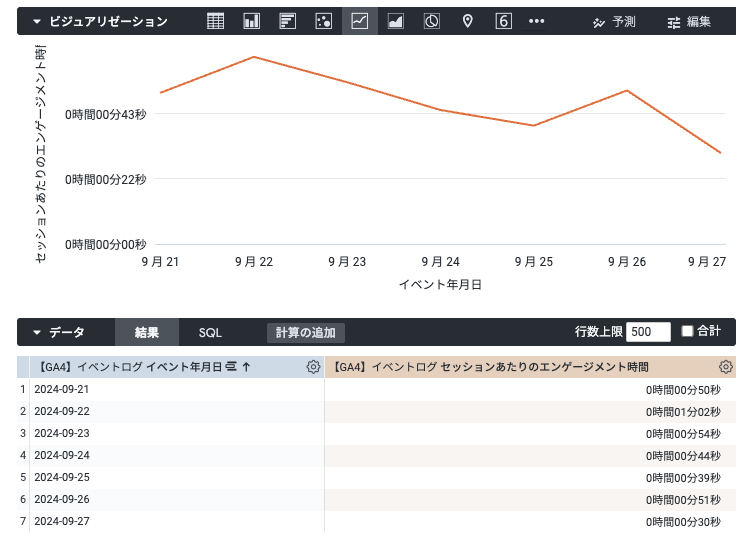Click the 行数上限 input field
The height and width of the screenshot is (547, 743).
(648, 332)
